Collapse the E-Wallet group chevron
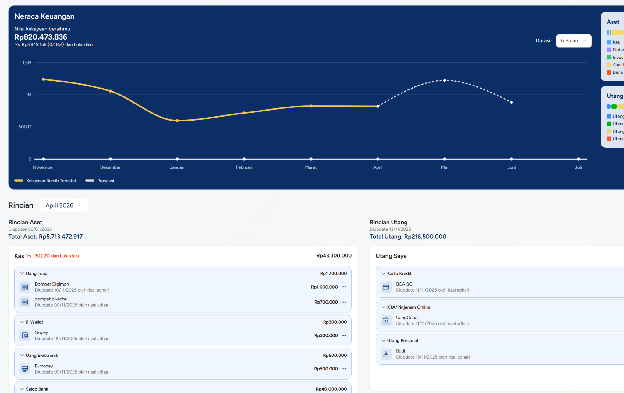The width and height of the screenshot is (624, 393). [x=22, y=322]
